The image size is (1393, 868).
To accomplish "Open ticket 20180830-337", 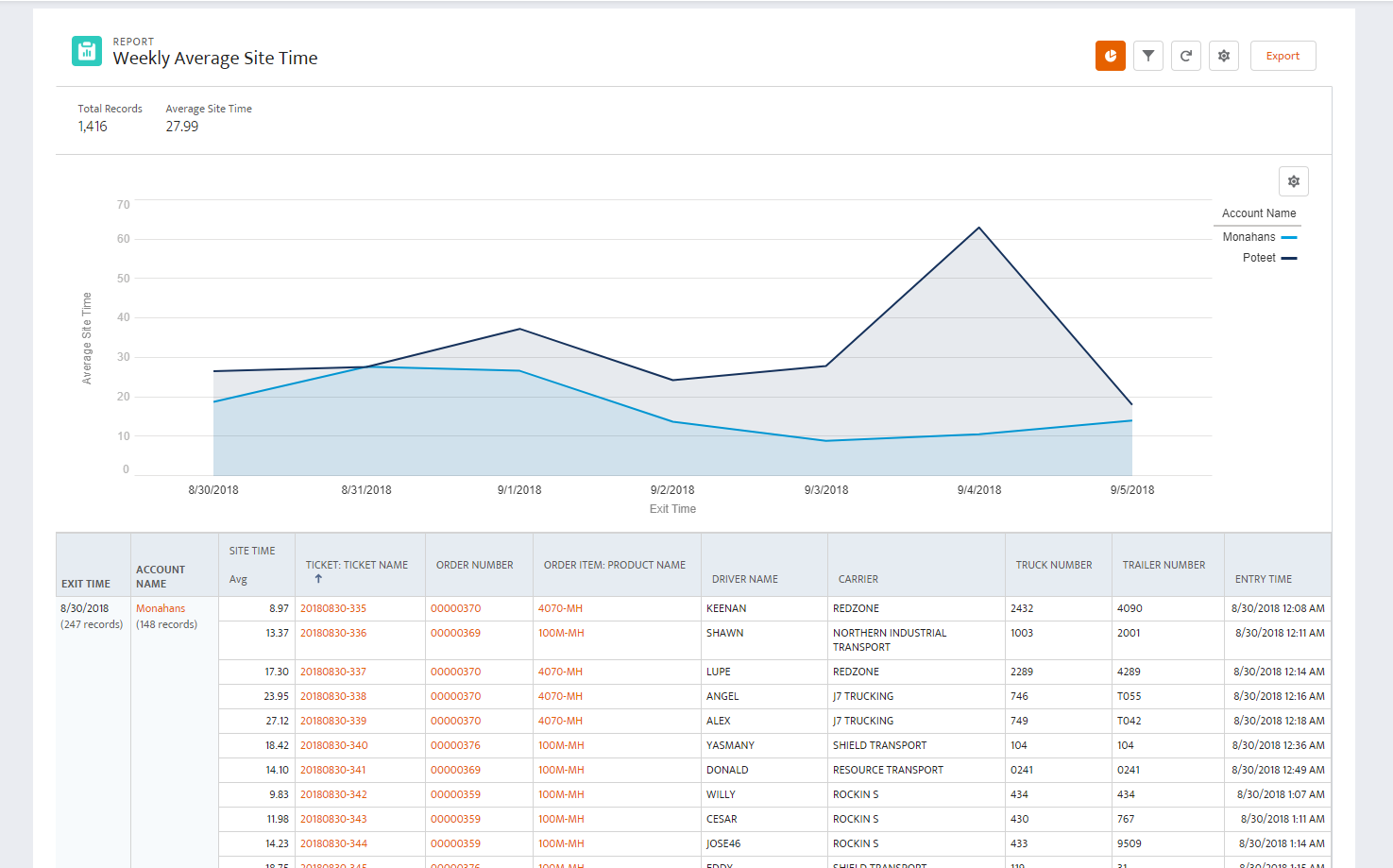I will tap(333, 672).
